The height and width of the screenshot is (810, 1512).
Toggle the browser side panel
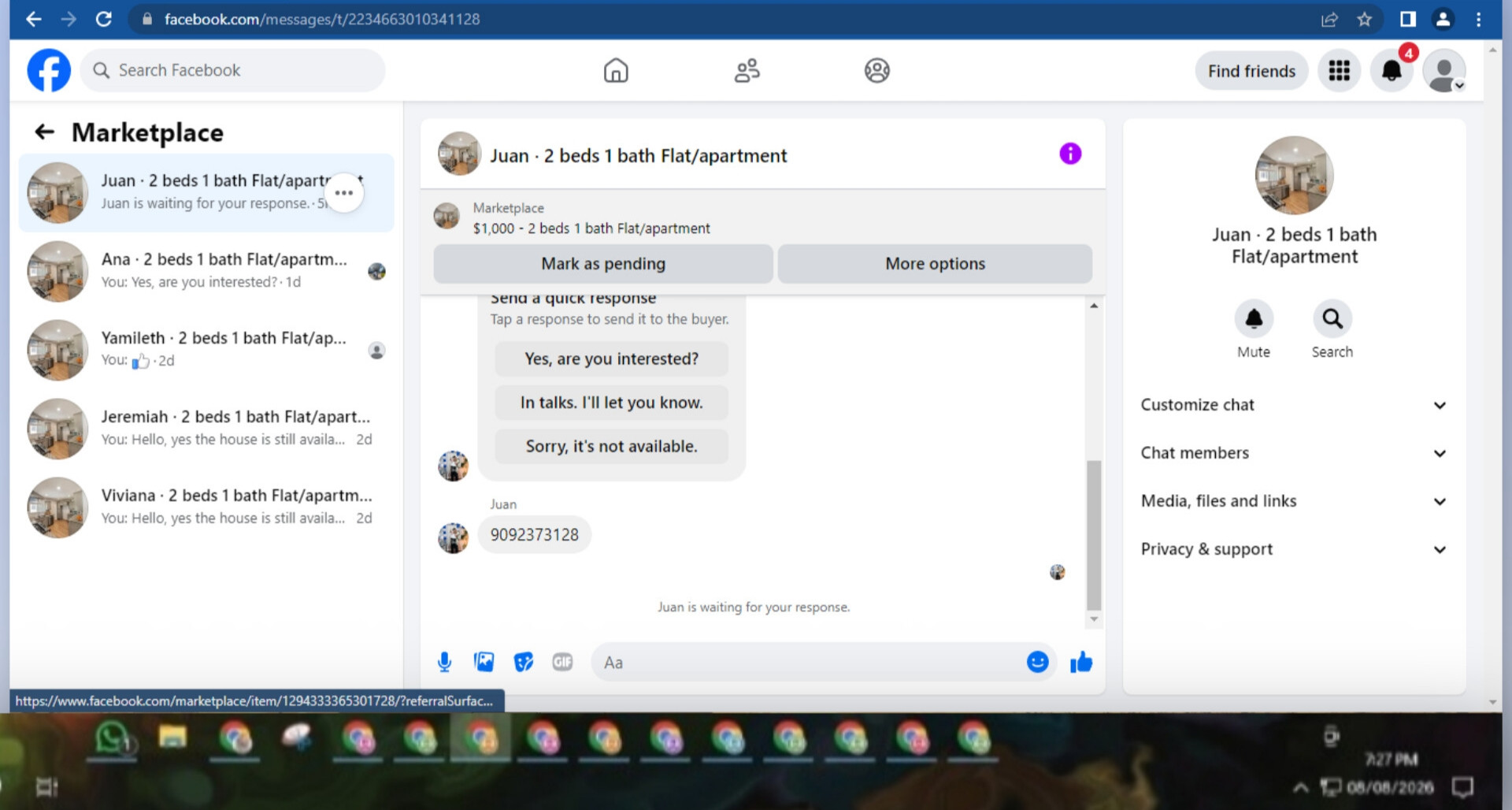tap(1408, 19)
